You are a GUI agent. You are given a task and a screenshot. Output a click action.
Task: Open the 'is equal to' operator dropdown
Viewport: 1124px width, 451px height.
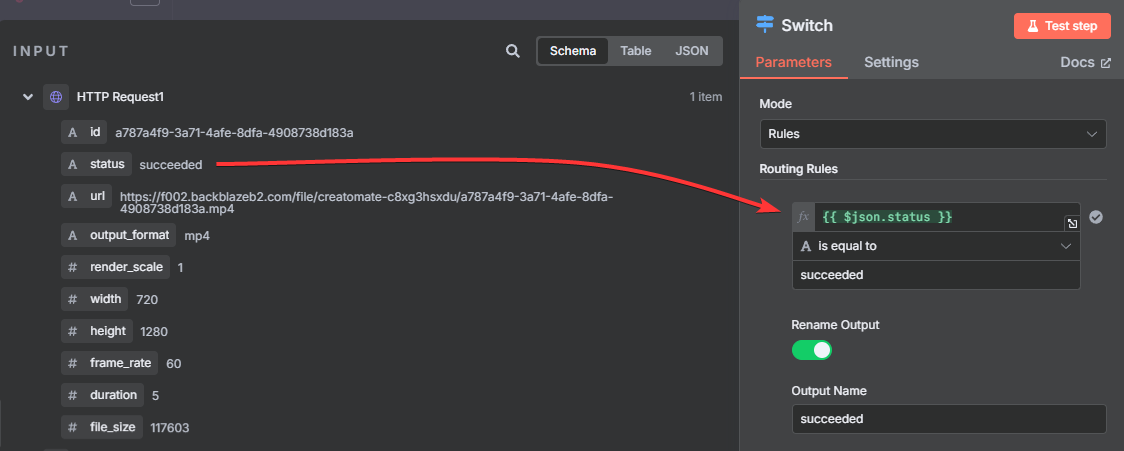pos(935,246)
